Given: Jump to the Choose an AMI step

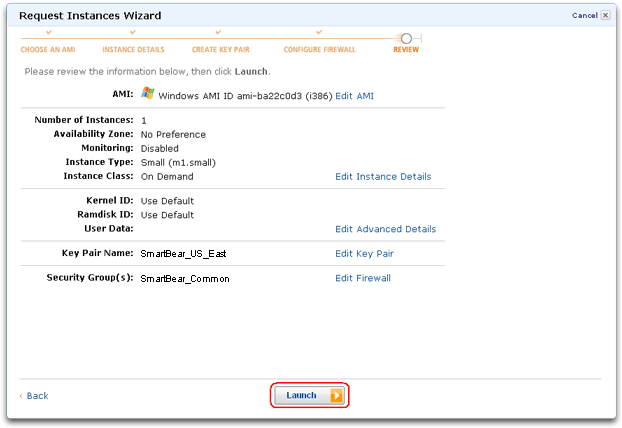Looking at the screenshot, I should click(x=48, y=50).
